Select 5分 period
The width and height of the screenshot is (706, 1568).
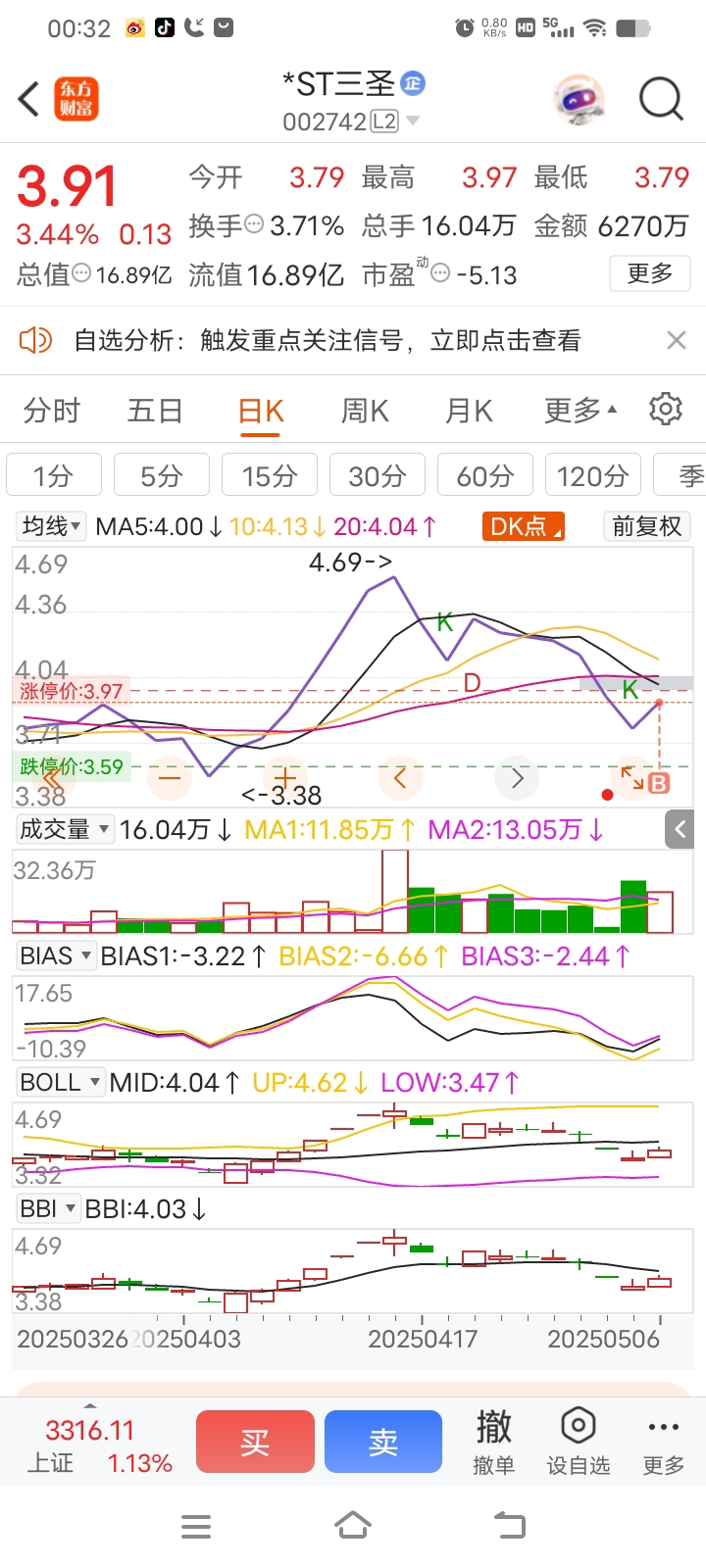[x=162, y=476]
